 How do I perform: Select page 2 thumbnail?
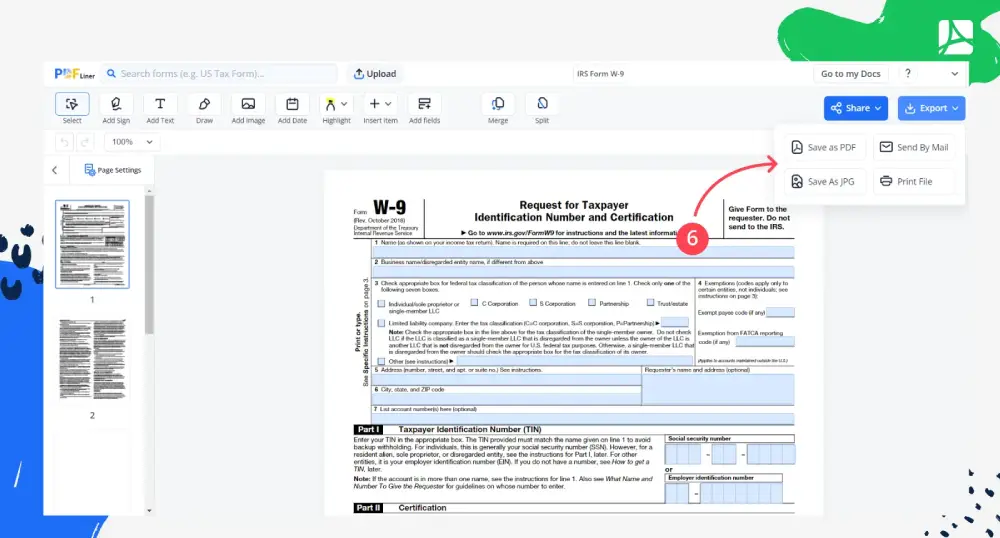pyautogui.click(x=92, y=360)
